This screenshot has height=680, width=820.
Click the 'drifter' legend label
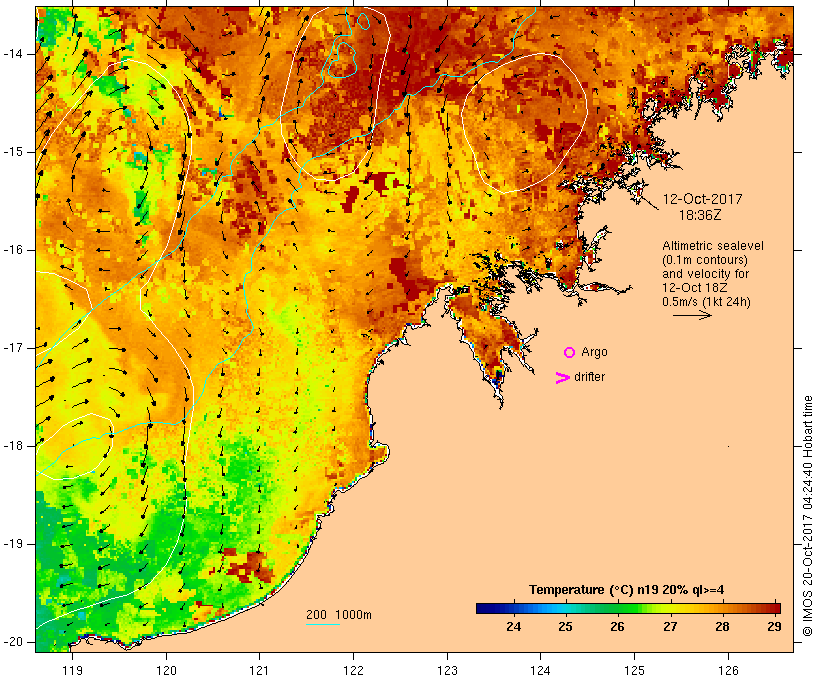(x=589, y=377)
